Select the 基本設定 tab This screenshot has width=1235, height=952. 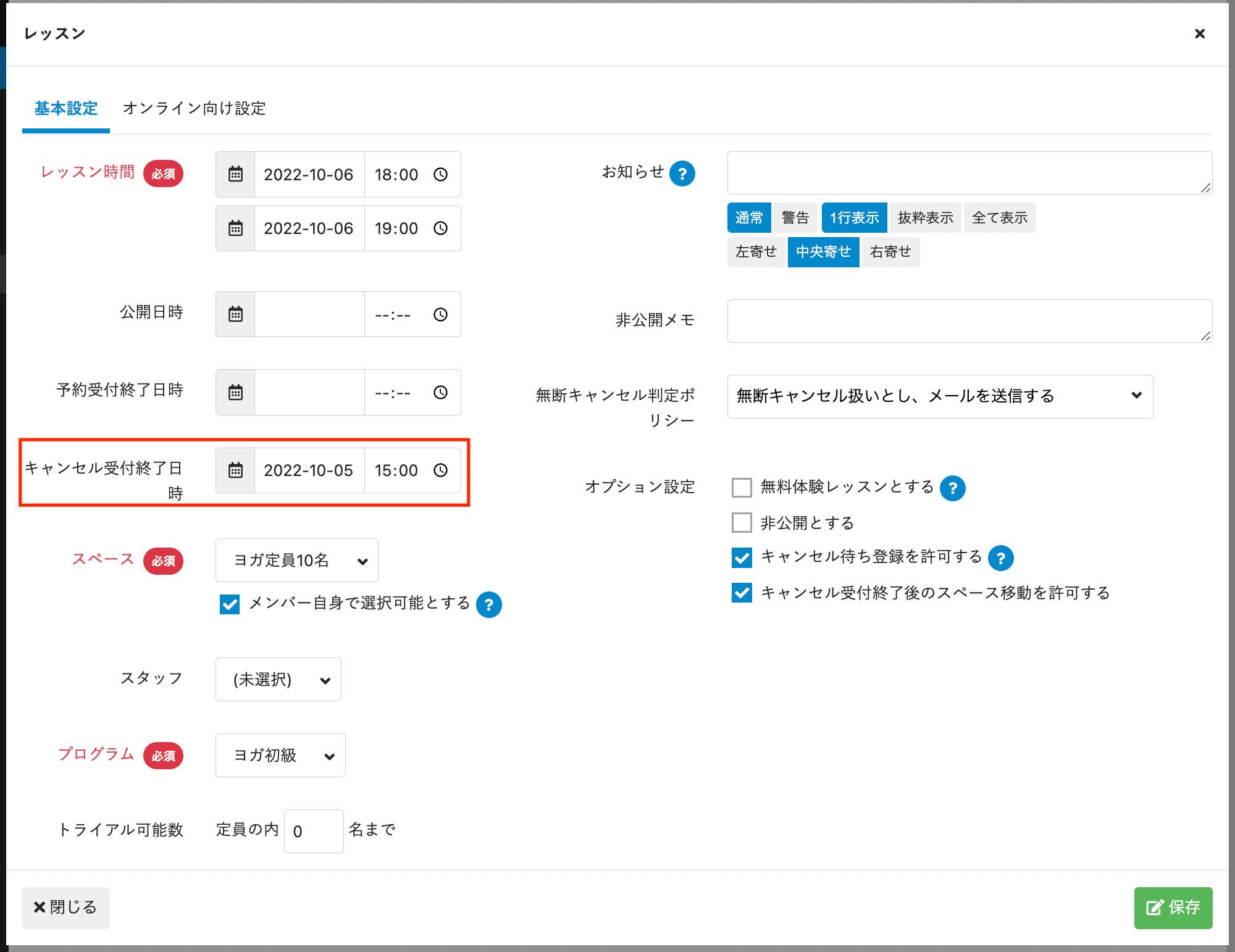click(66, 109)
